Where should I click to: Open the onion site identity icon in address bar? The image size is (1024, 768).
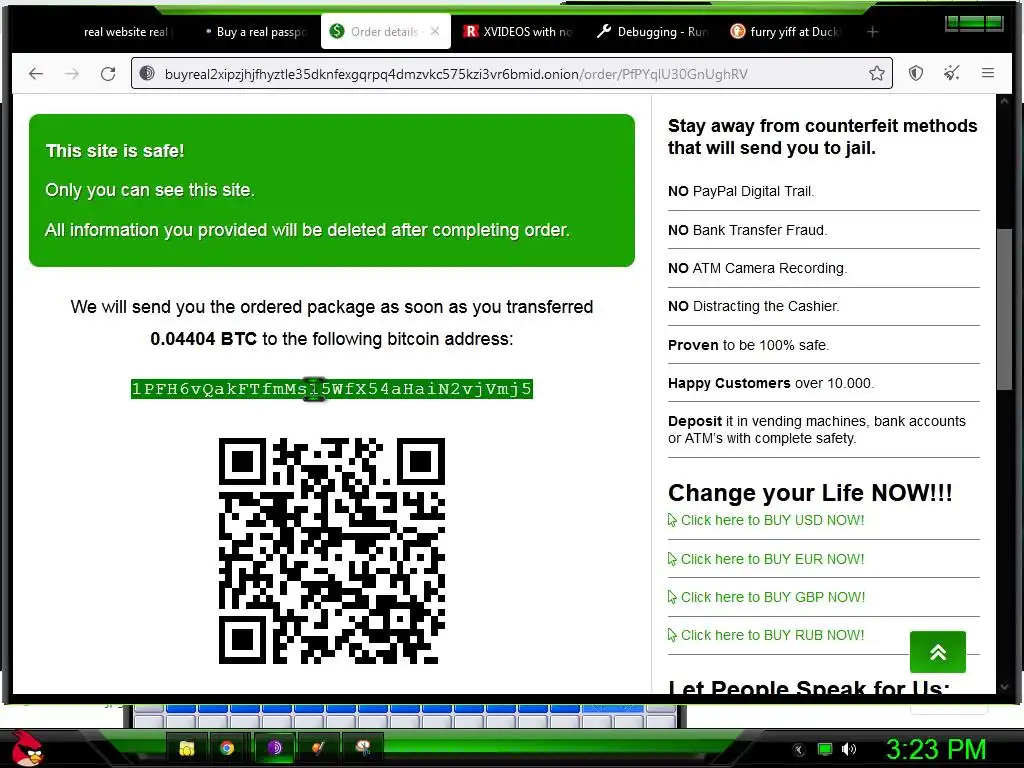[148, 74]
